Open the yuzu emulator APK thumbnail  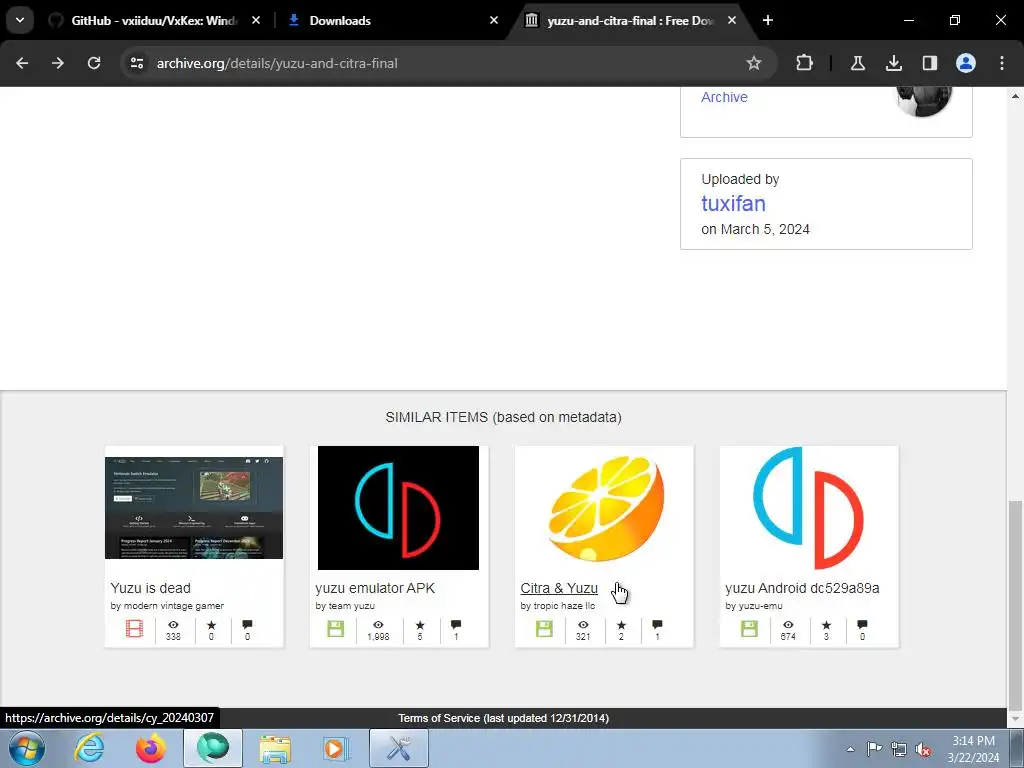[398, 508]
